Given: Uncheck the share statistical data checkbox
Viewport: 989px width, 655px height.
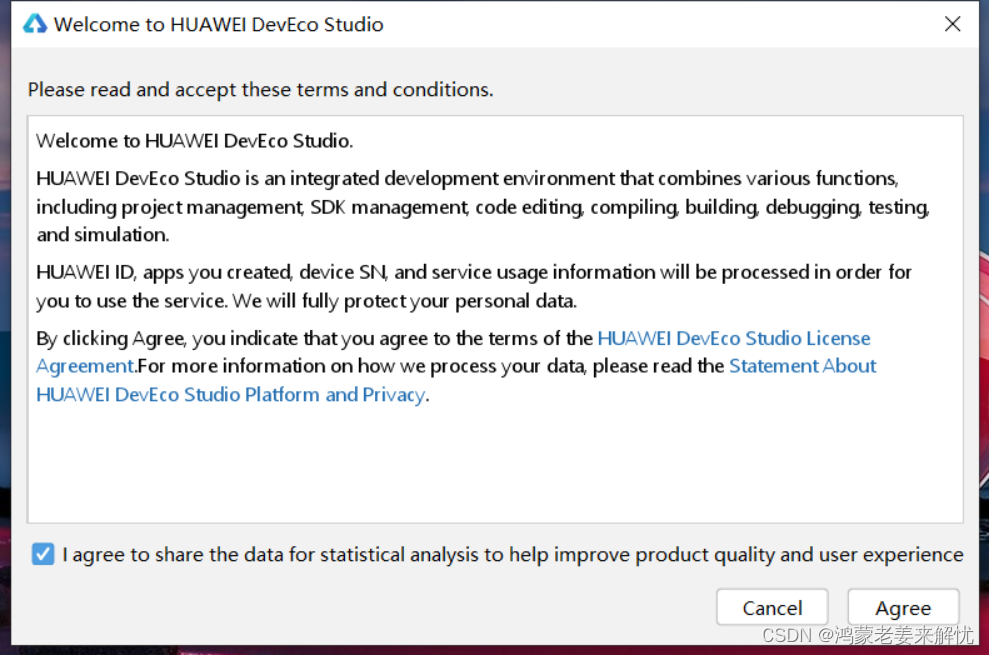Looking at the screenshot, I should 43,555.
